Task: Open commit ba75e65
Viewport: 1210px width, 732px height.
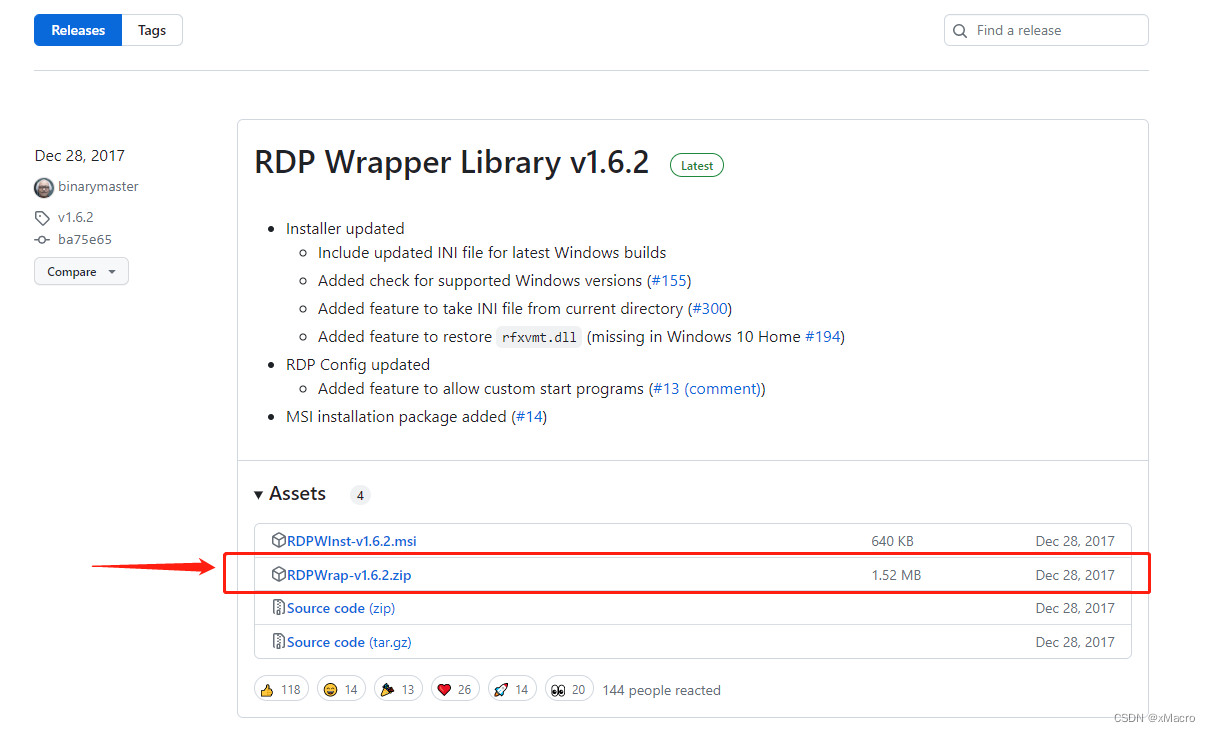Action: tap(85, 240)
